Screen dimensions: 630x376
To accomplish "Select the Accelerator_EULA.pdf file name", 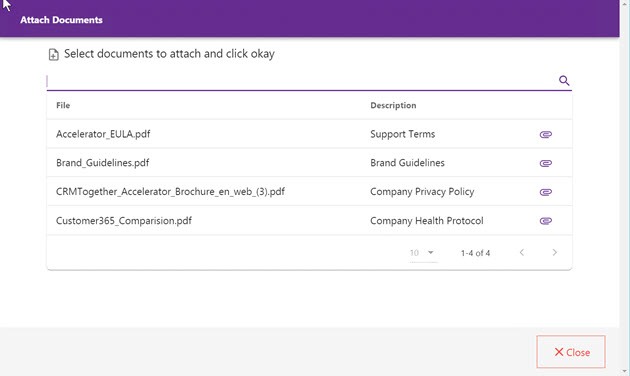I will coord(103,134).
